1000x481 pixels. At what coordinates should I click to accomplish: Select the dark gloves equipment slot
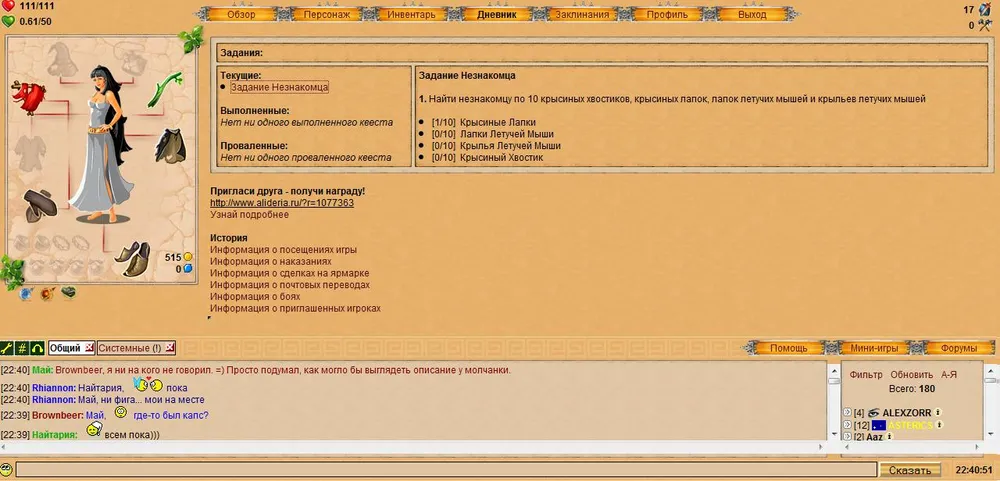[x=40, y=205]
